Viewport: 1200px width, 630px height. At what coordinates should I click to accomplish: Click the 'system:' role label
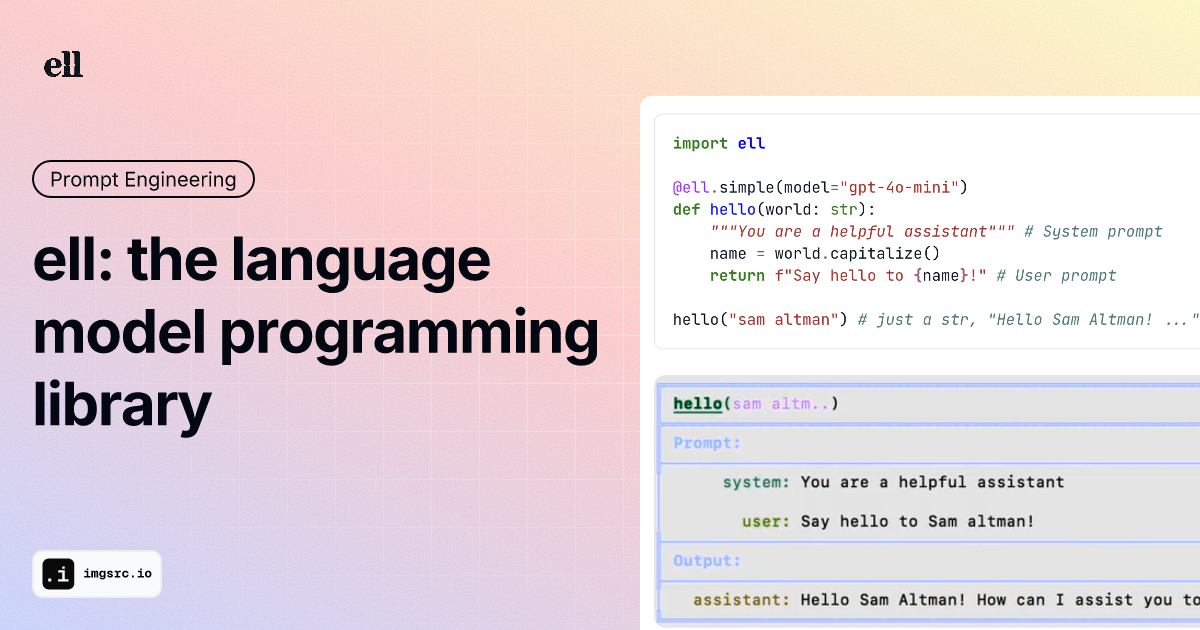[x=757, y=482]
